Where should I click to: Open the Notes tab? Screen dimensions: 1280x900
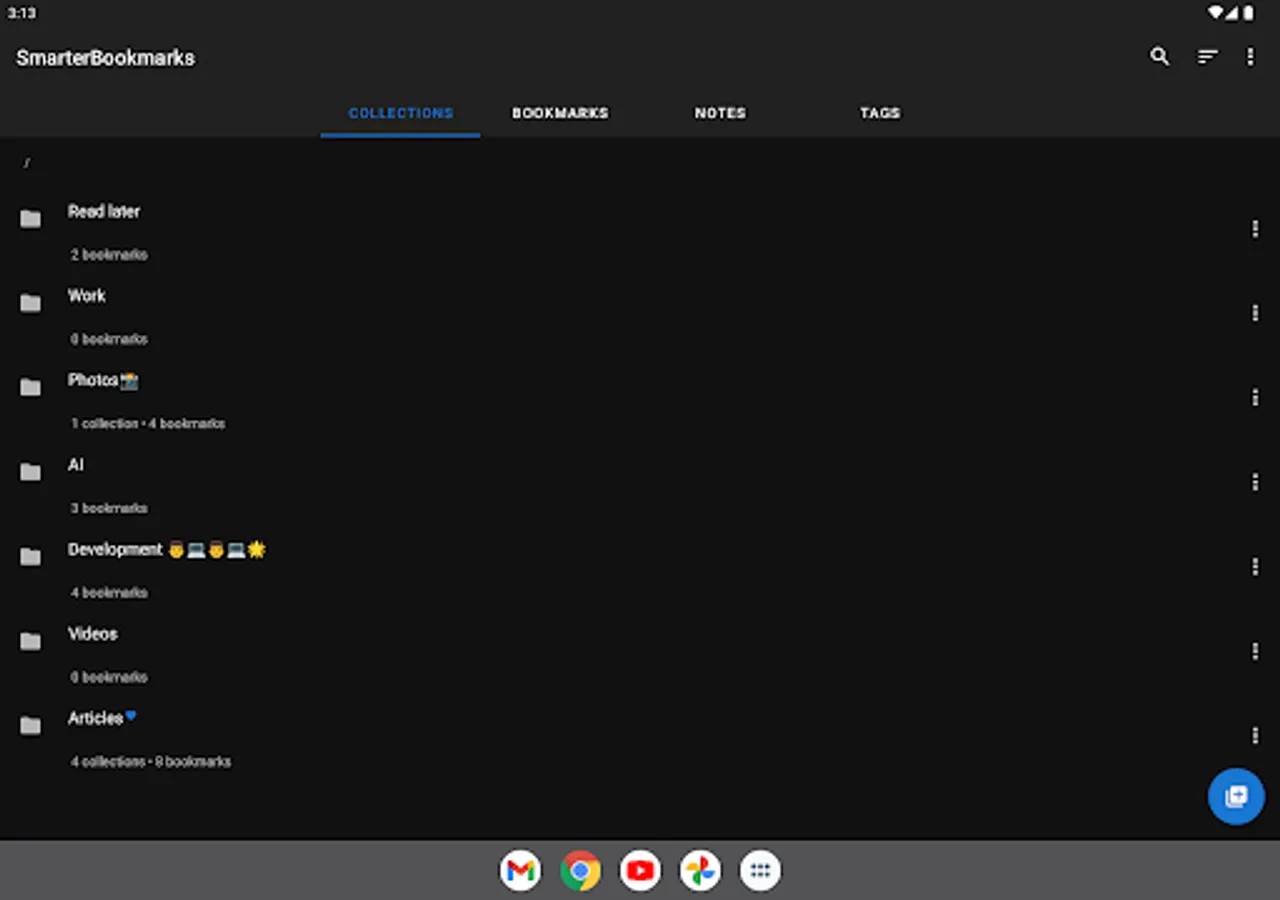719,113
